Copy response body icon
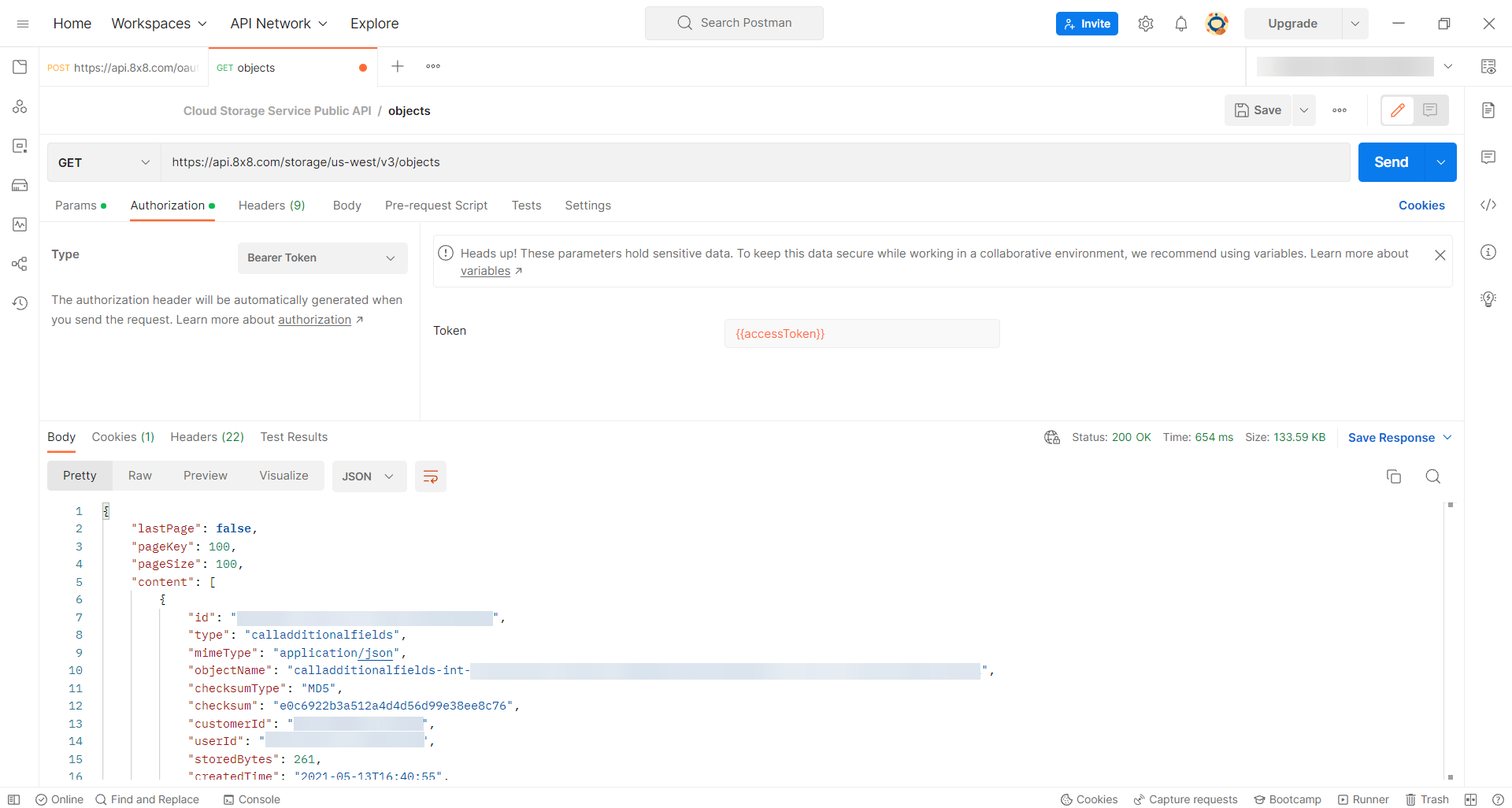The height and width of the screenshot is (808, 1512). pos(1394,476)
